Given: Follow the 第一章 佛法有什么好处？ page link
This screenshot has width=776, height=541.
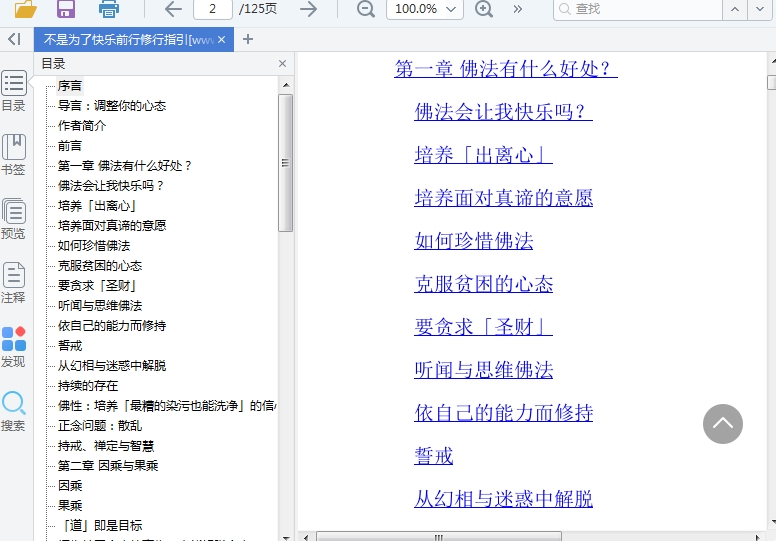Looking at the screenshot, I should point(506,69).
